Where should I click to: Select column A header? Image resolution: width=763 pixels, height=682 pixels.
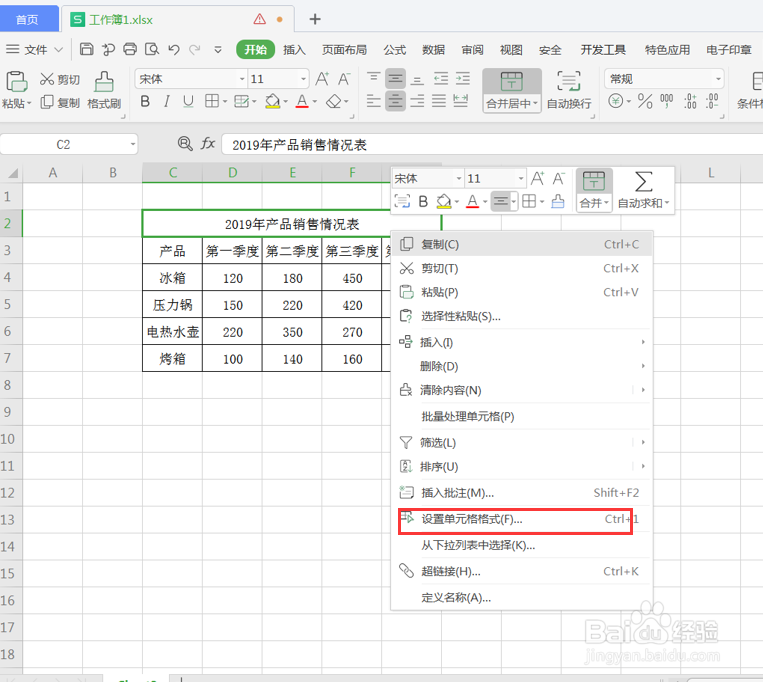[53, 173]
